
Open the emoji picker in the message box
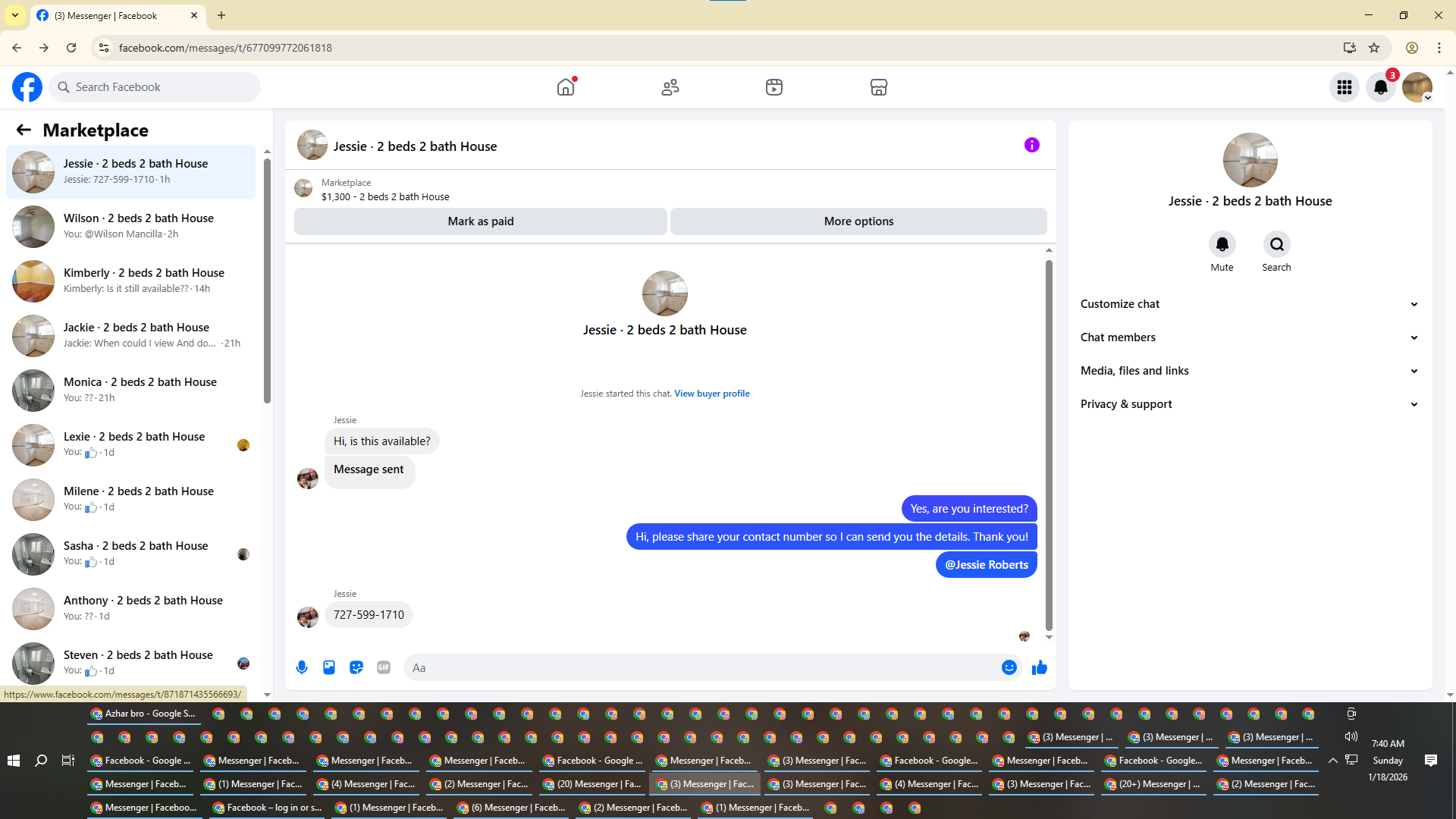pyautogui.click(x=1009, y=667)
